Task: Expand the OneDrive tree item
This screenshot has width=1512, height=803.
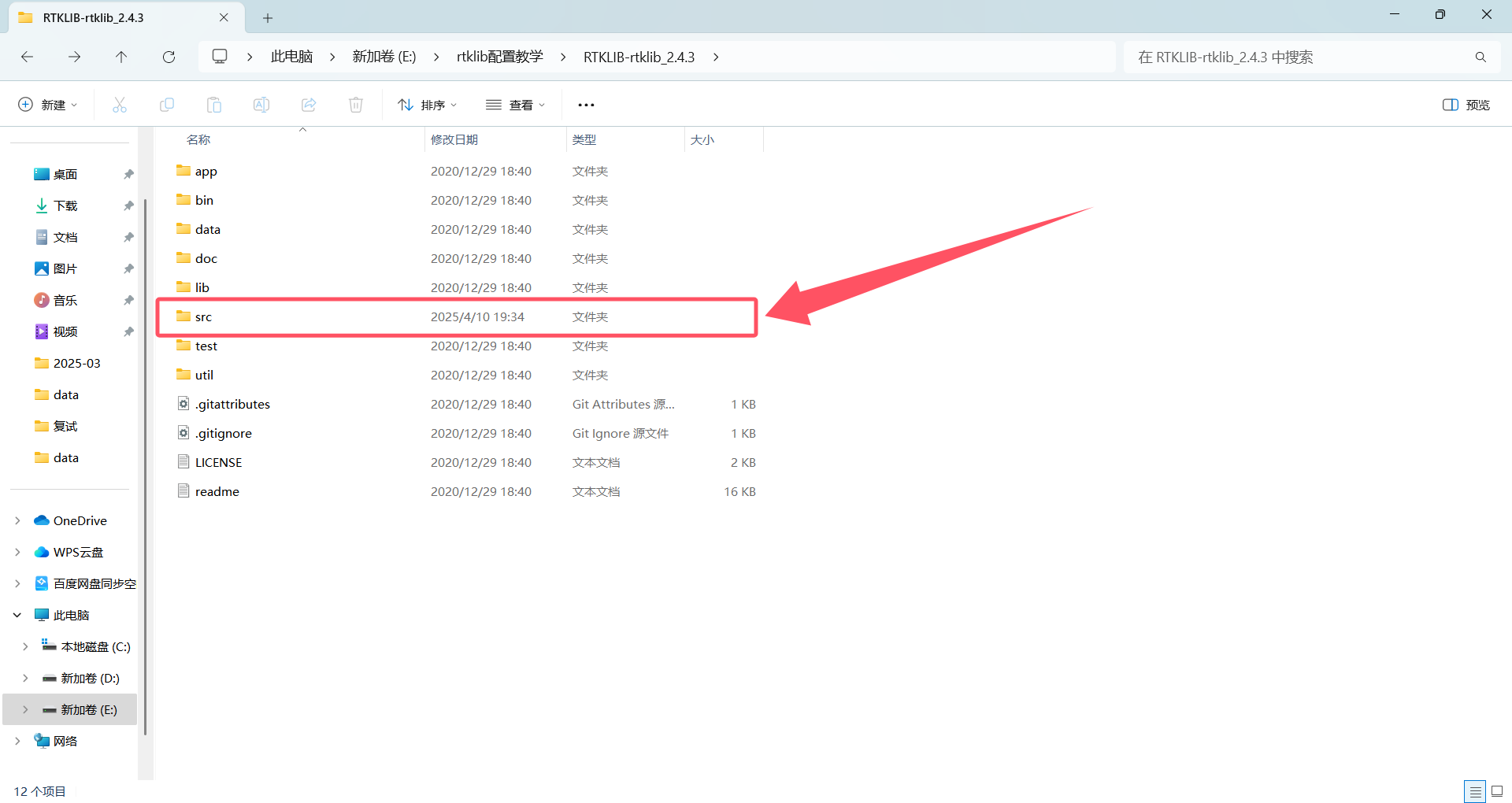Action: [17, 520]
